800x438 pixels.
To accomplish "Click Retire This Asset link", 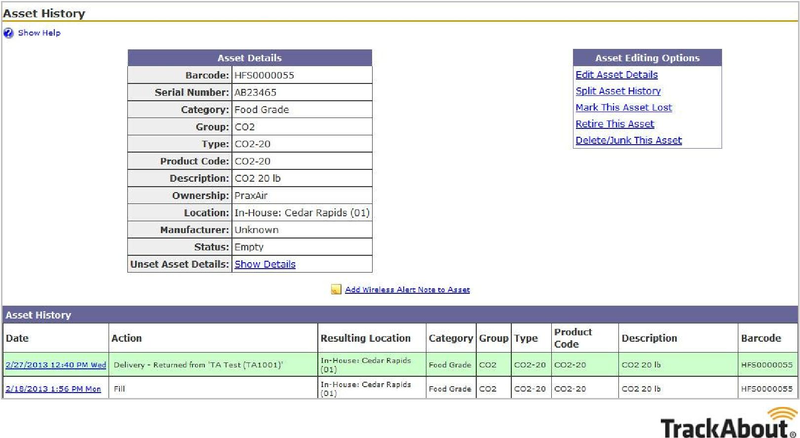I will point(614,124).
